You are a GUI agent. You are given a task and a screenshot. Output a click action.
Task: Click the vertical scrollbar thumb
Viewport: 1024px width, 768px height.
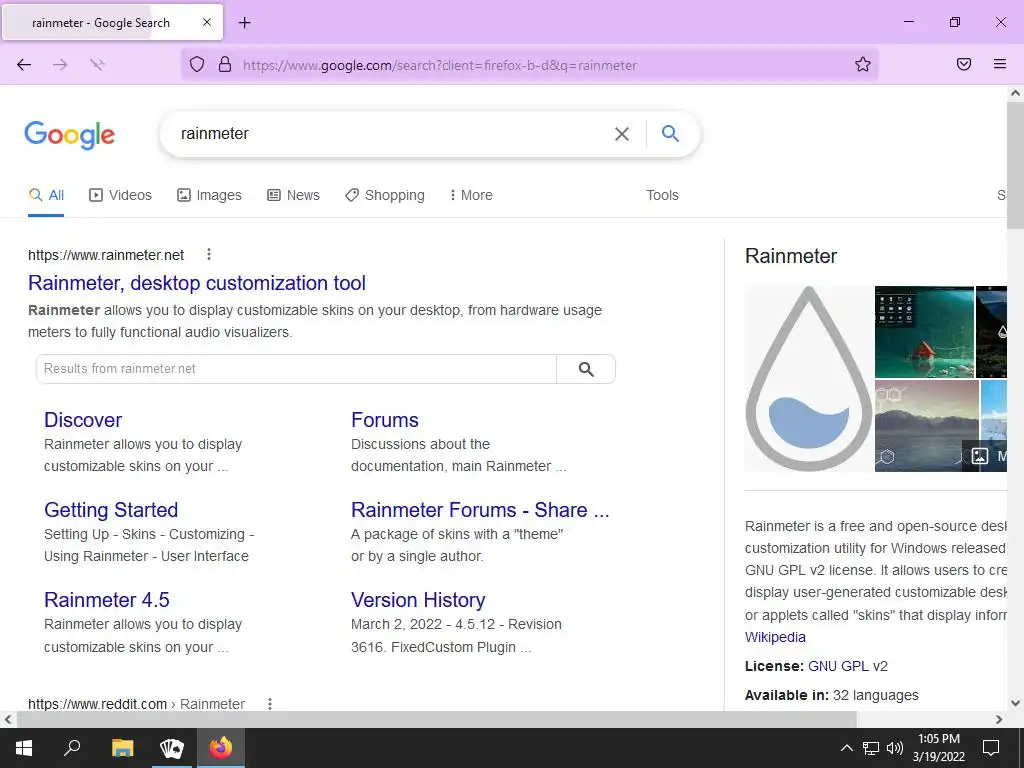click(1015, 165)
